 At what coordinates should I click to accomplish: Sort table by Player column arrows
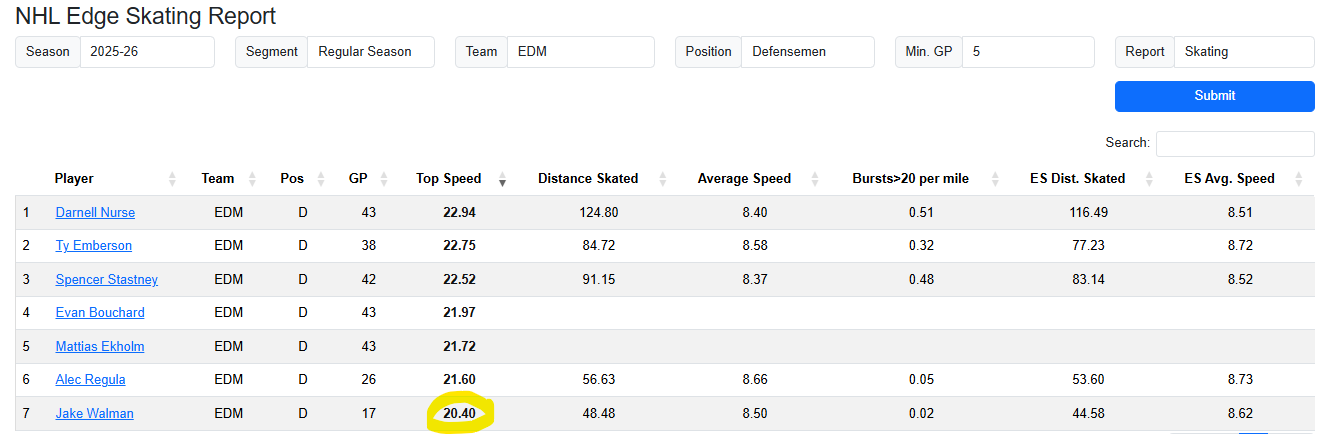pyautogui.click(x=172, y=179)
